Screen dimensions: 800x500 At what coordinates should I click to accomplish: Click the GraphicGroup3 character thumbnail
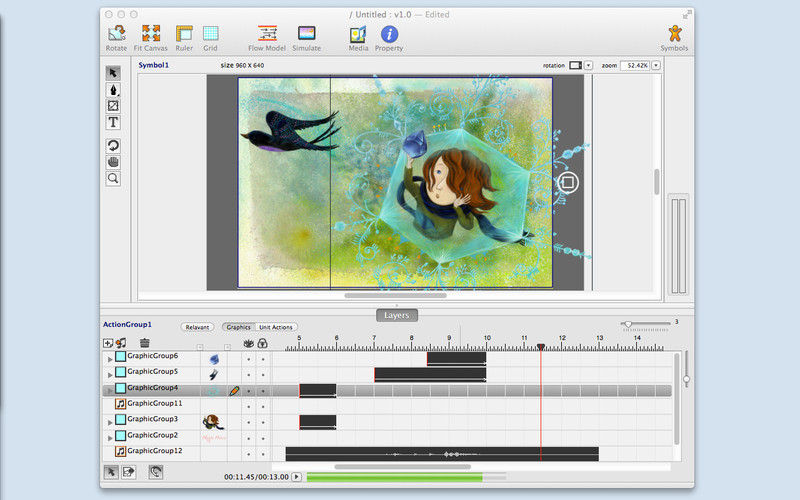click(x=213, y=422)
